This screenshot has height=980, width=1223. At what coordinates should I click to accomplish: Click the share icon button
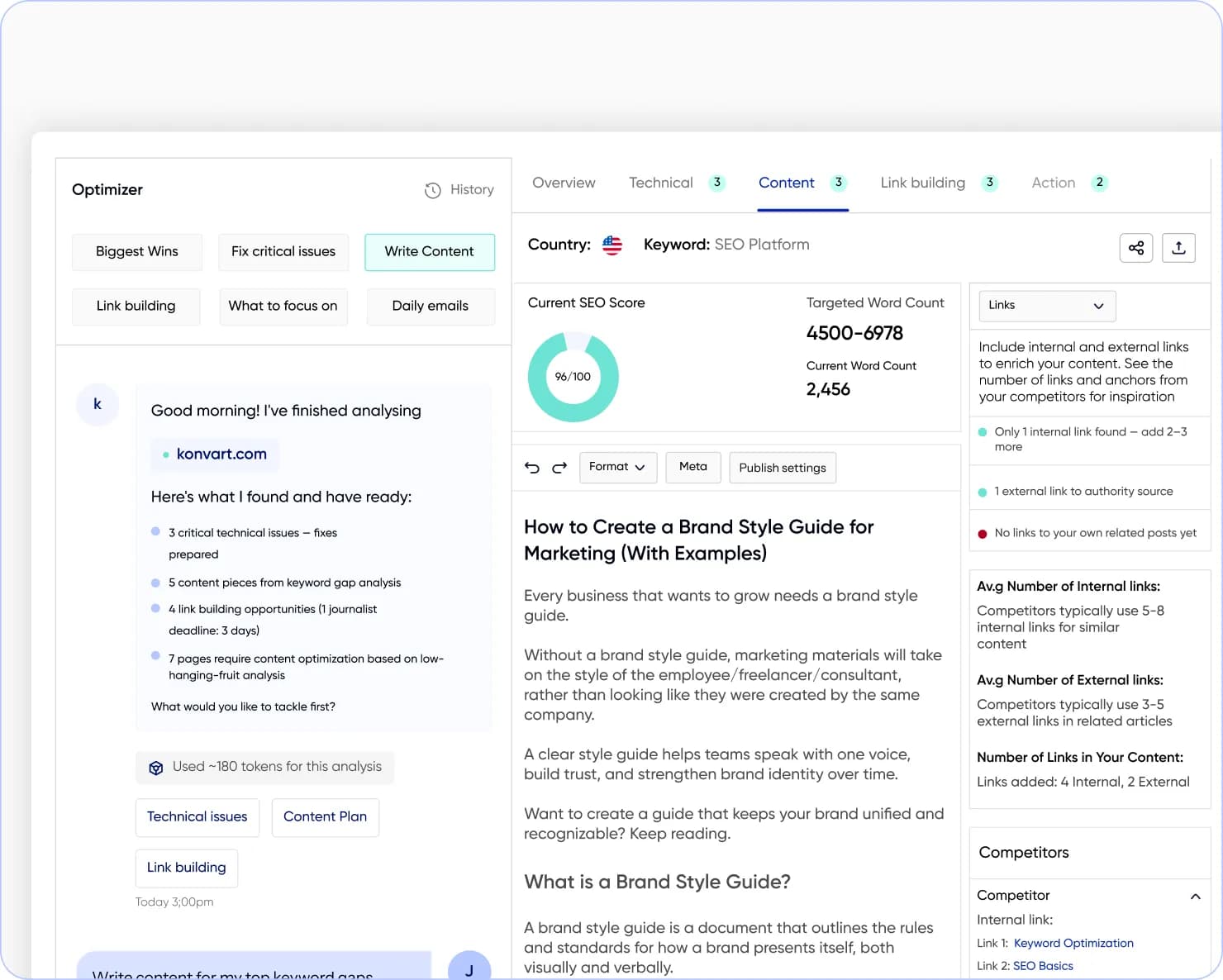coord(1136,248)
